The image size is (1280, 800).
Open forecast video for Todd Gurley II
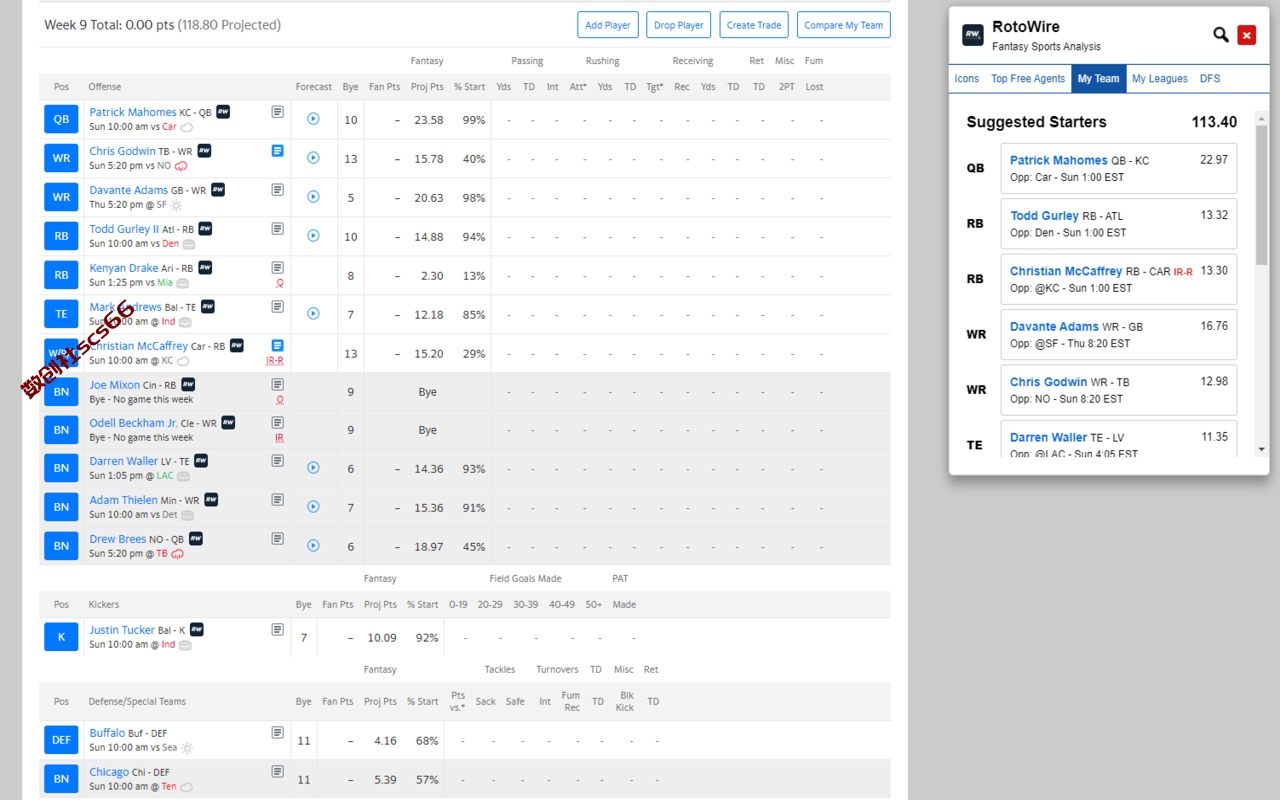point(313,236)
